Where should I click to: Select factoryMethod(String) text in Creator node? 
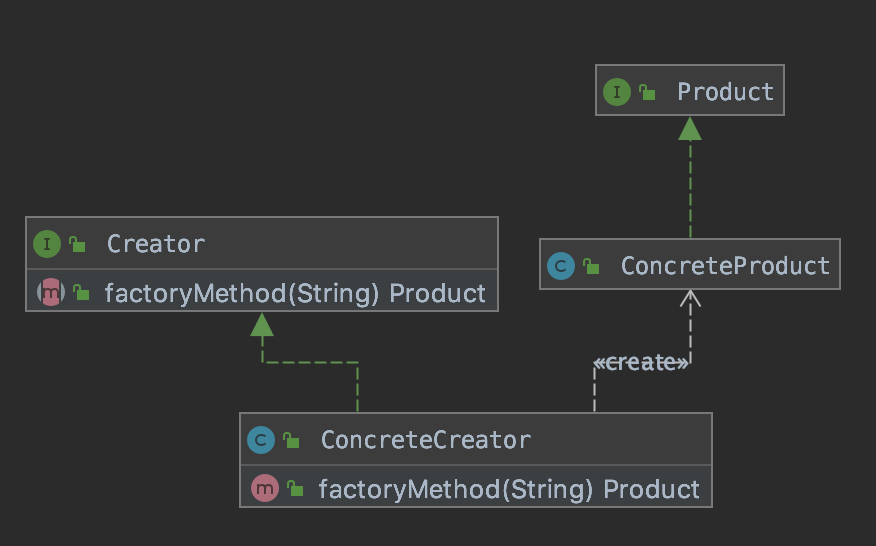[x=242, y=293]
